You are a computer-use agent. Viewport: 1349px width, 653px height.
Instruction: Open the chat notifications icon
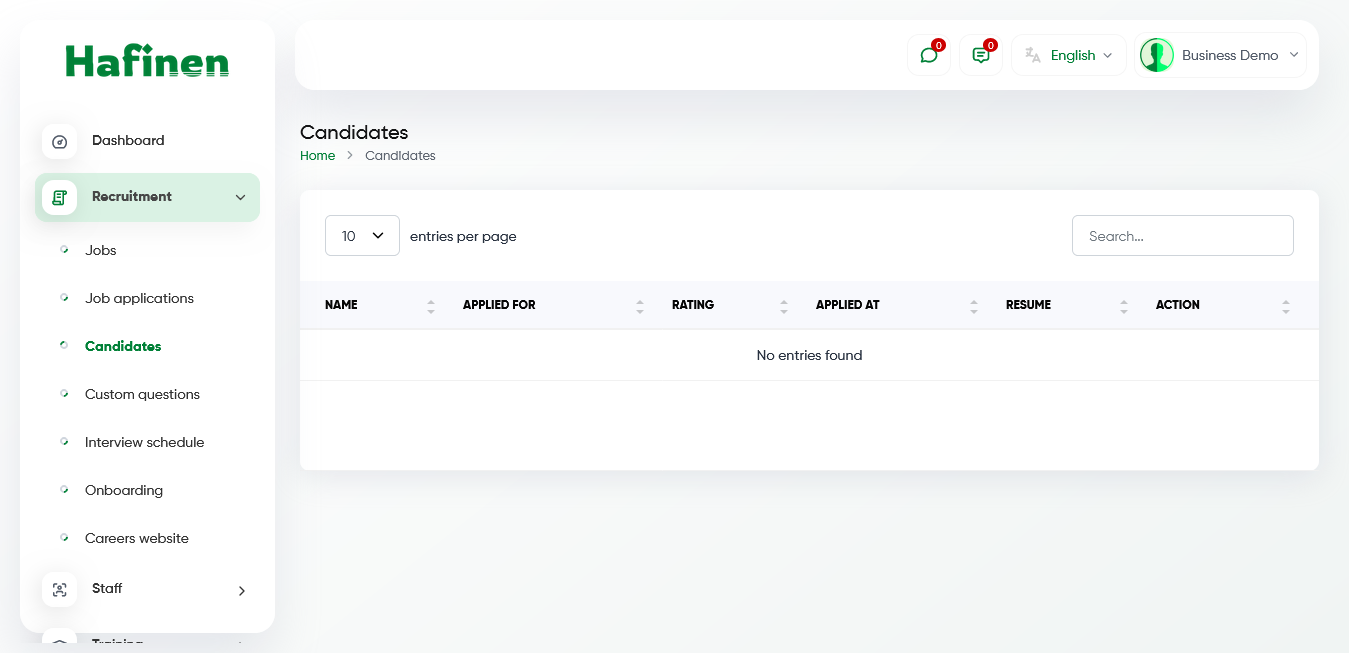pos(928,55)
